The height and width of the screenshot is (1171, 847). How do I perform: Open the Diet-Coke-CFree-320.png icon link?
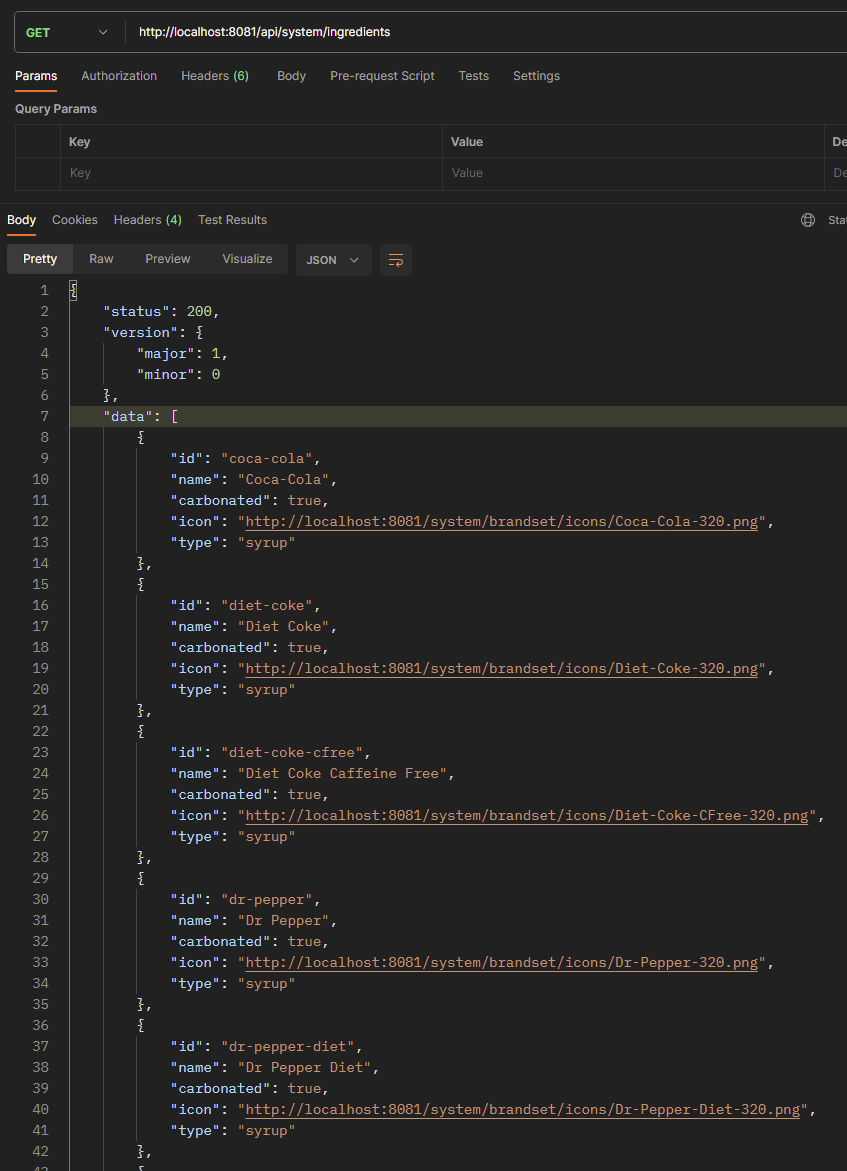[x=527, y=816]
